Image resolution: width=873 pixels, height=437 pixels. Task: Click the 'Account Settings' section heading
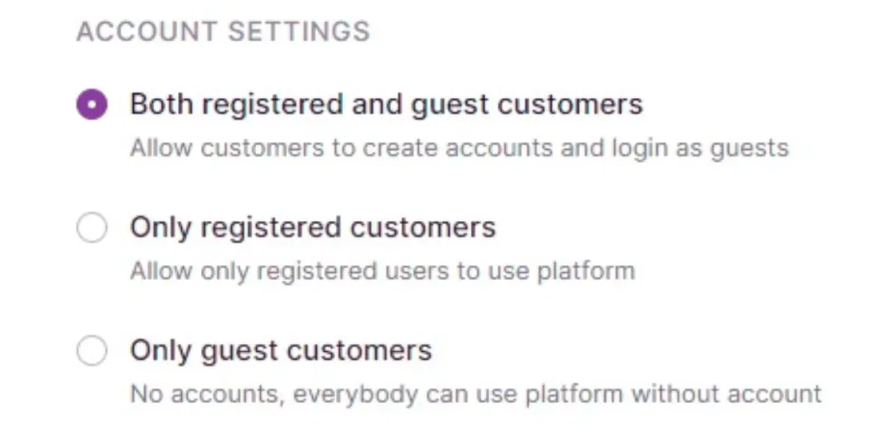(223, 32)
